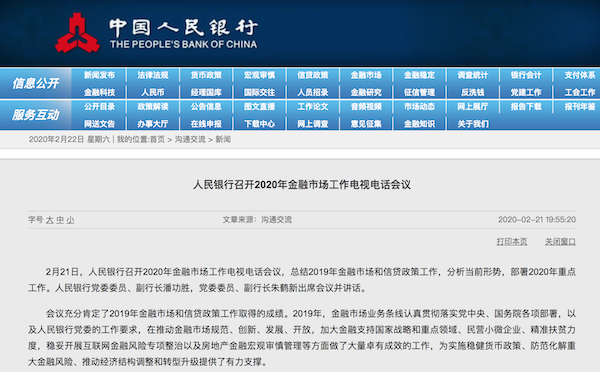
Task: Click the article title 人民银行召开2020年金融市场工作电视电话会议
Action: click(x=302, y=185)
